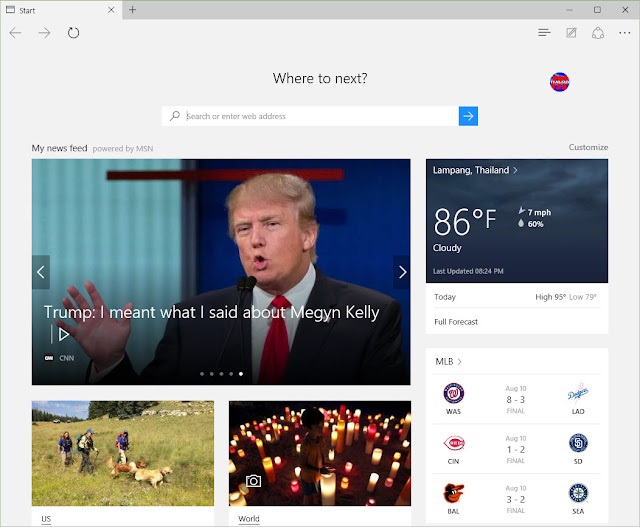Open the More actions ellipsis menu

coord(624,33)
